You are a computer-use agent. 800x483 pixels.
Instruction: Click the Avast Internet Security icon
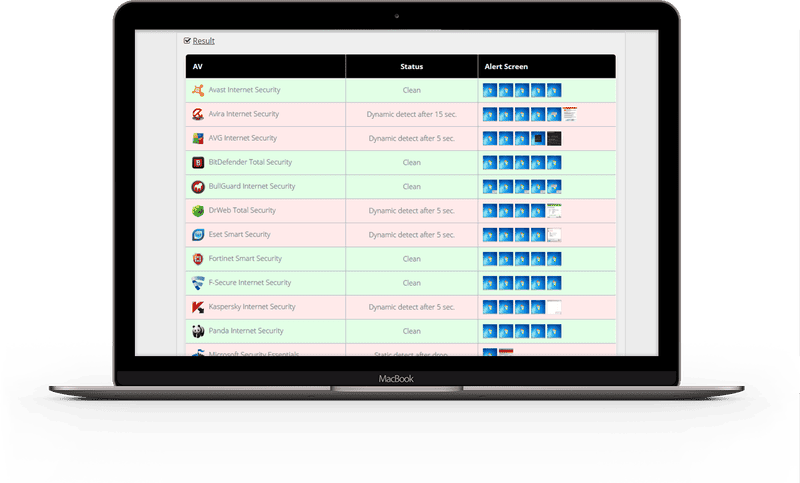click(x=198, y=90)
